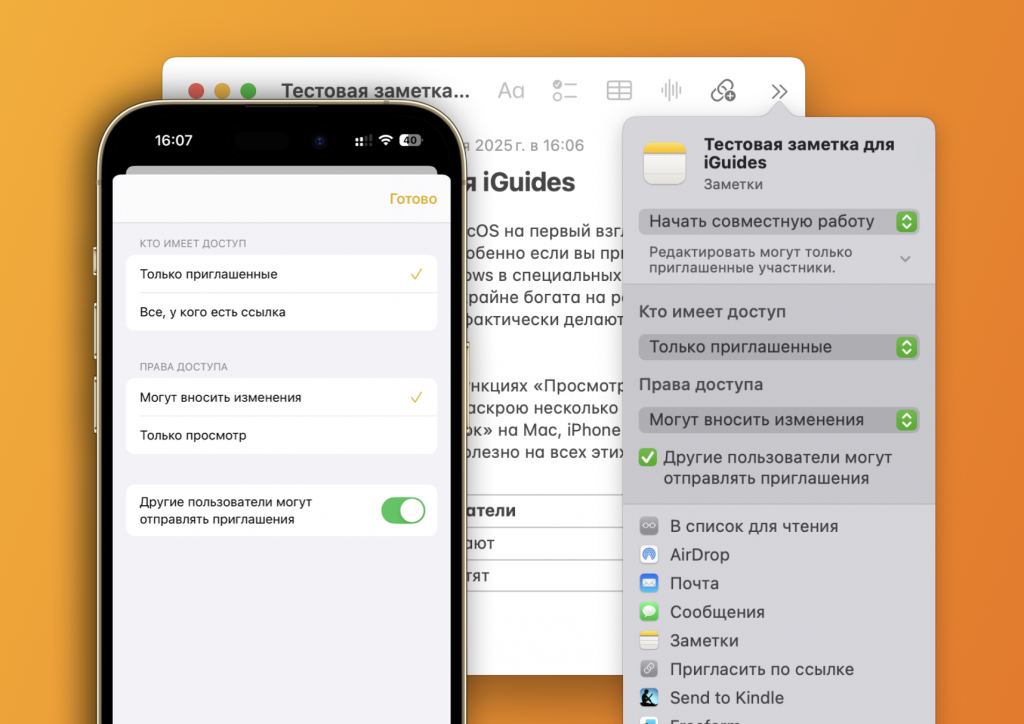Click the note date "2025 г. в 16:06"
The height and width of the screenshot is (724, 1024).
(x=529, y=146)
